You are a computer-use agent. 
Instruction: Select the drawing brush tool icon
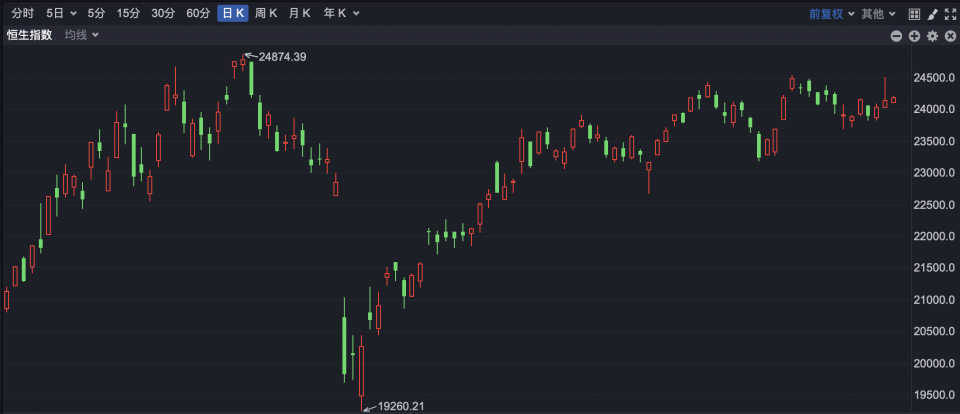932,13
